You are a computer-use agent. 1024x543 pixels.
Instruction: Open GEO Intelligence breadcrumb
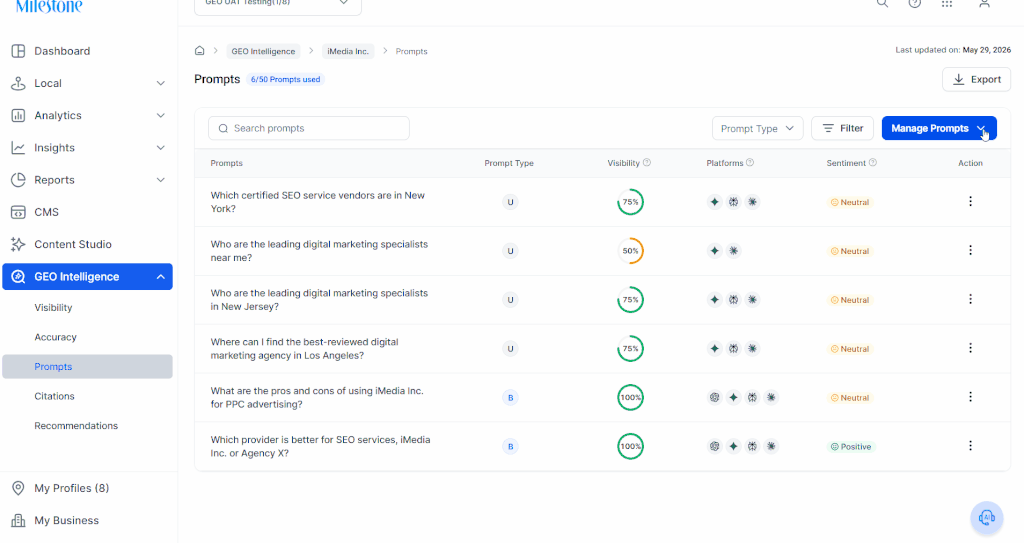click(x=263, y=51)
